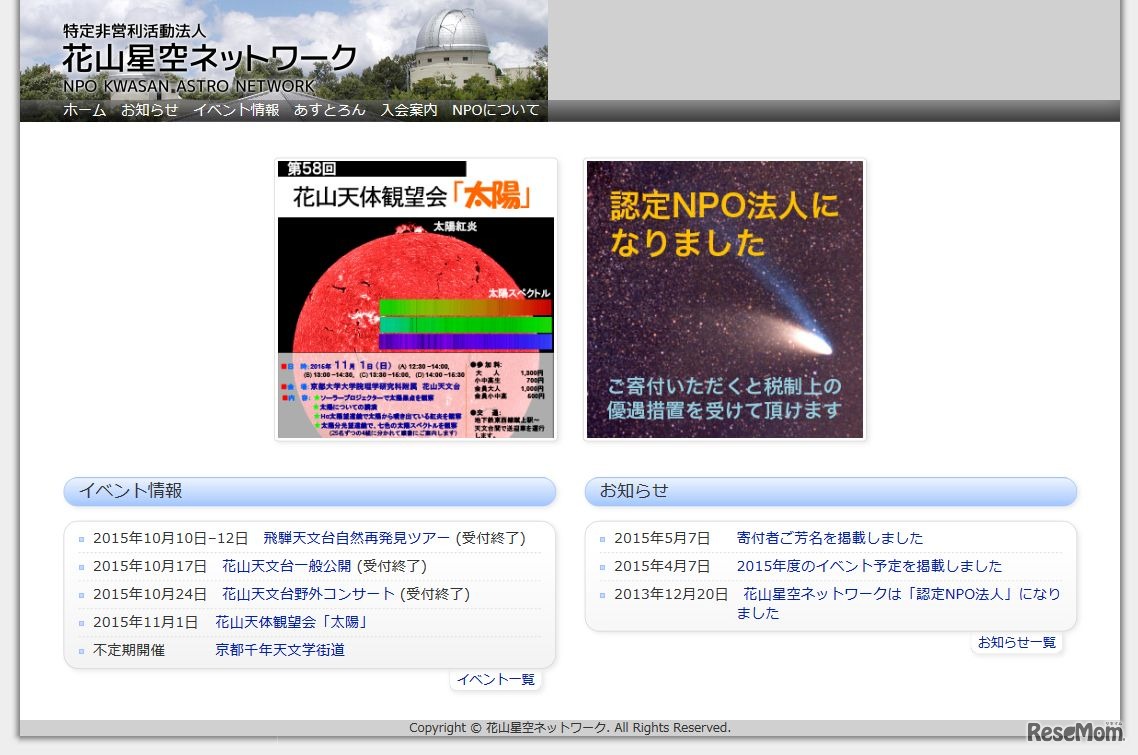
Task: Open the ホーム navigation menu item
Action: pyautogui.click(x=84, y=110)
